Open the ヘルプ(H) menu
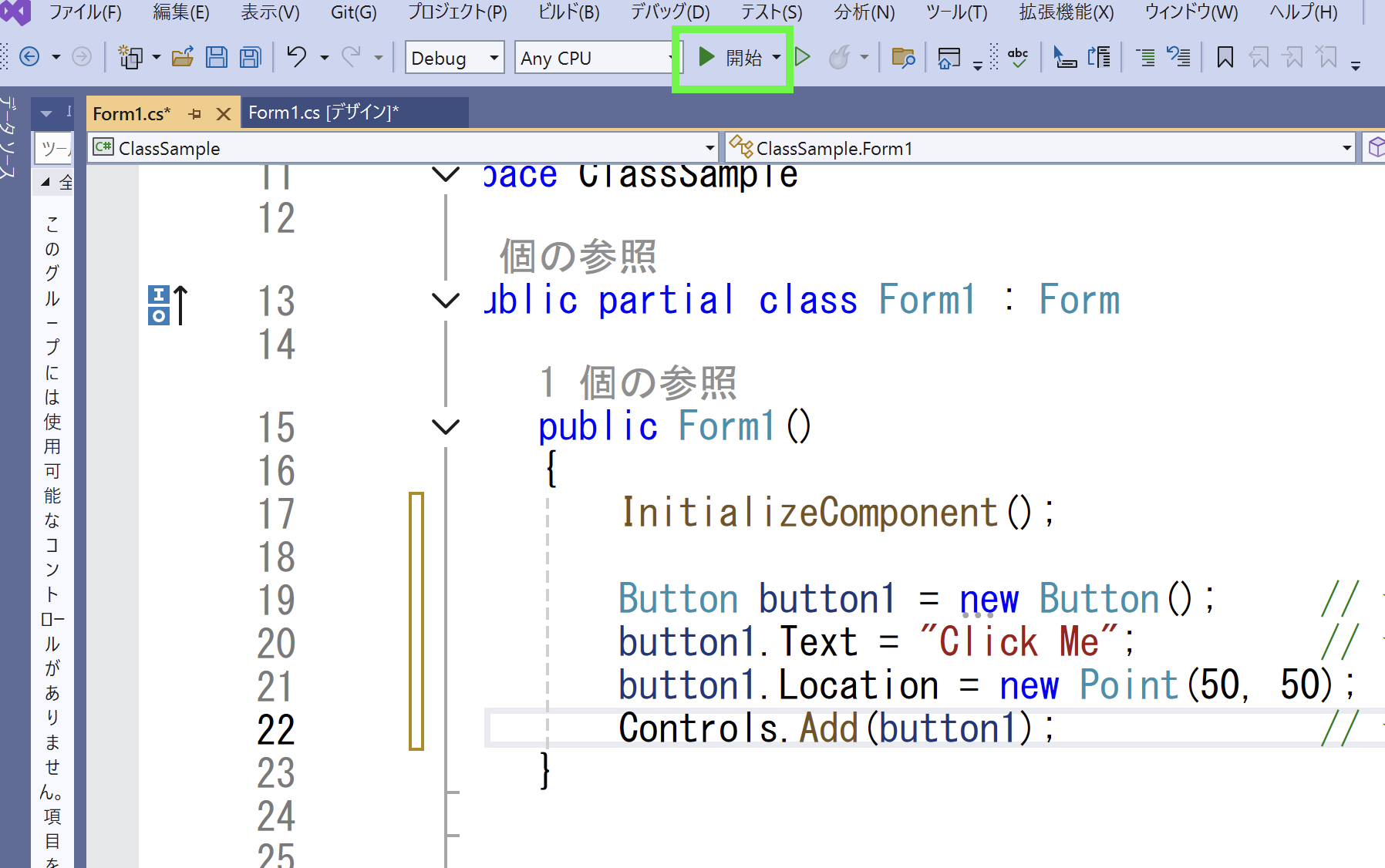 pos(1303,12)
